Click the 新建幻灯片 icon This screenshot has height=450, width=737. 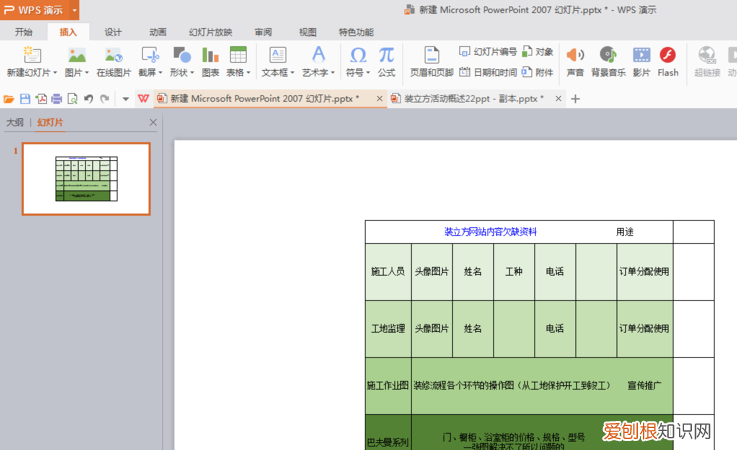[32, 55]
